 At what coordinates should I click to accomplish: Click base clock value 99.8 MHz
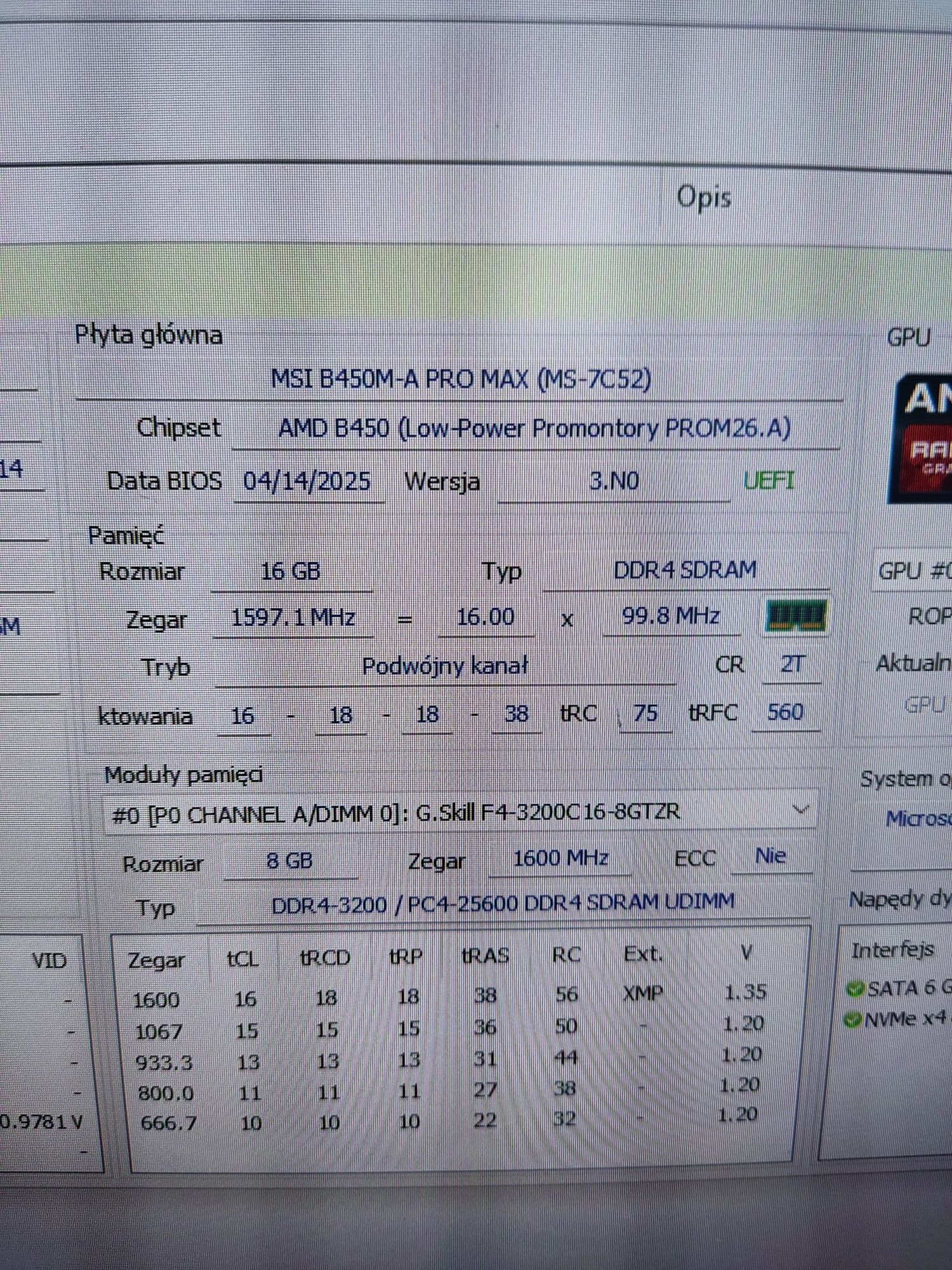click(670, 615)
